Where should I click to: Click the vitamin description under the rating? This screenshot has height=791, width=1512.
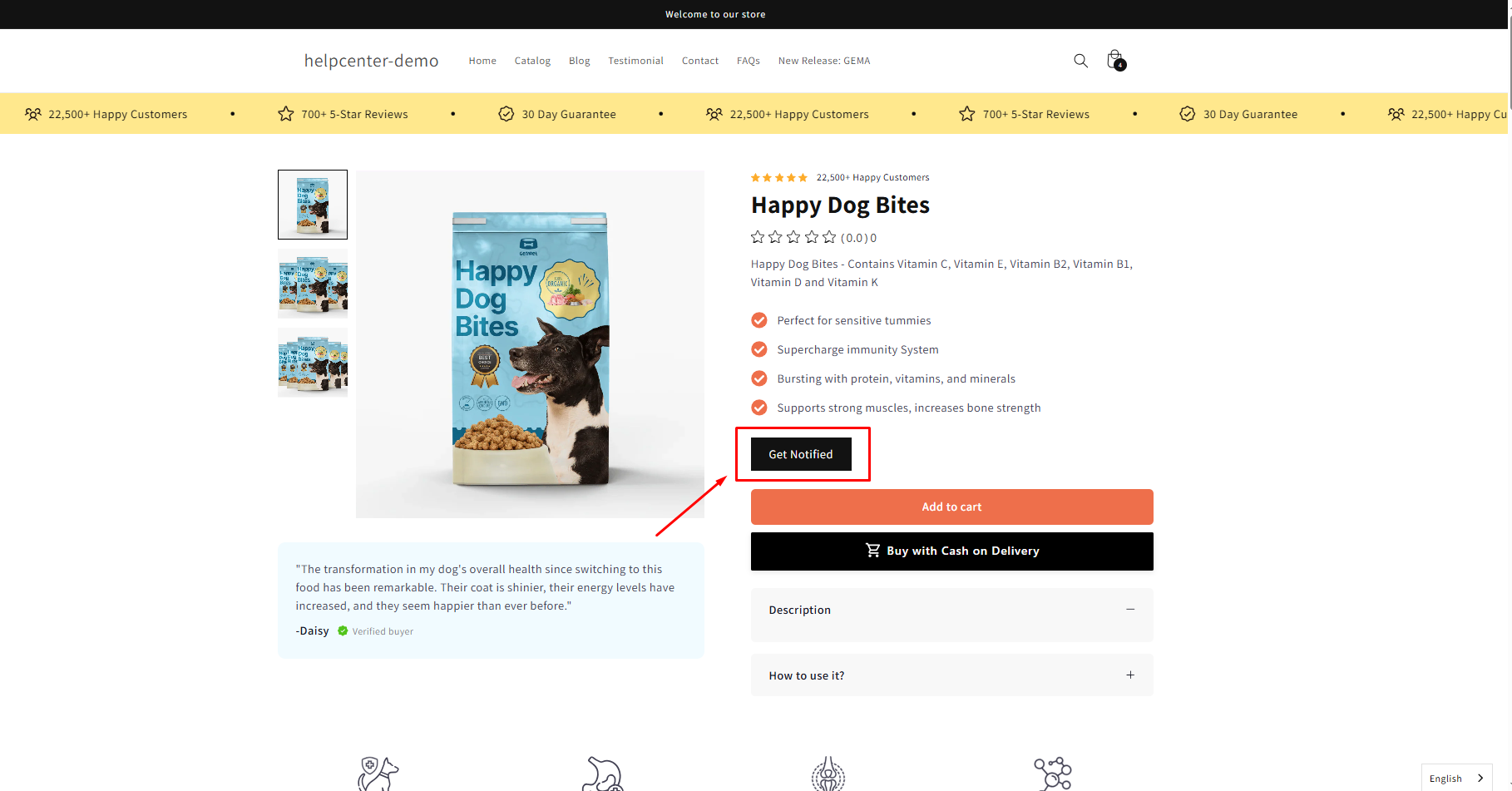[x=941, y=273]
